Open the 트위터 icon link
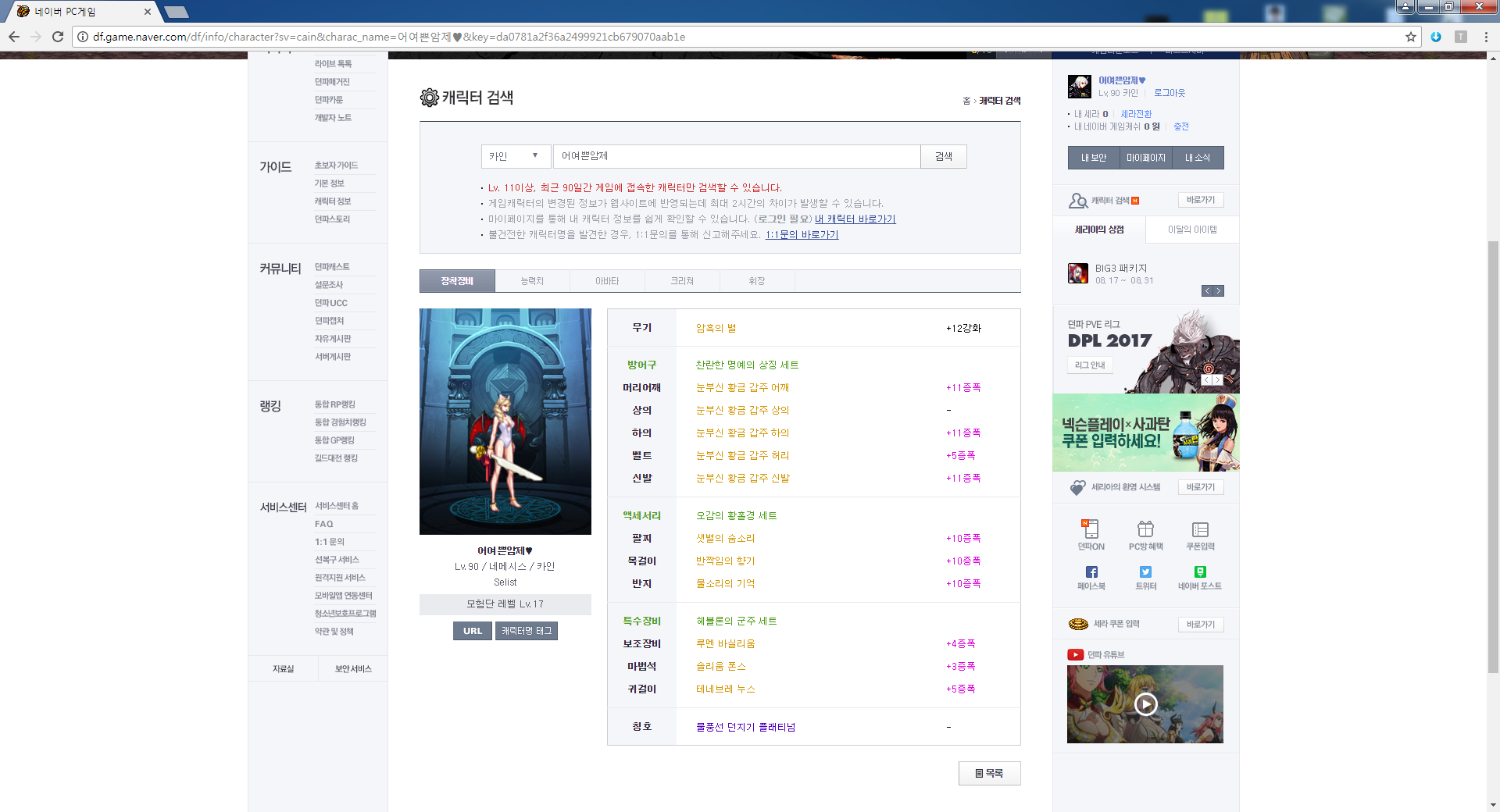 (1145, 578)
